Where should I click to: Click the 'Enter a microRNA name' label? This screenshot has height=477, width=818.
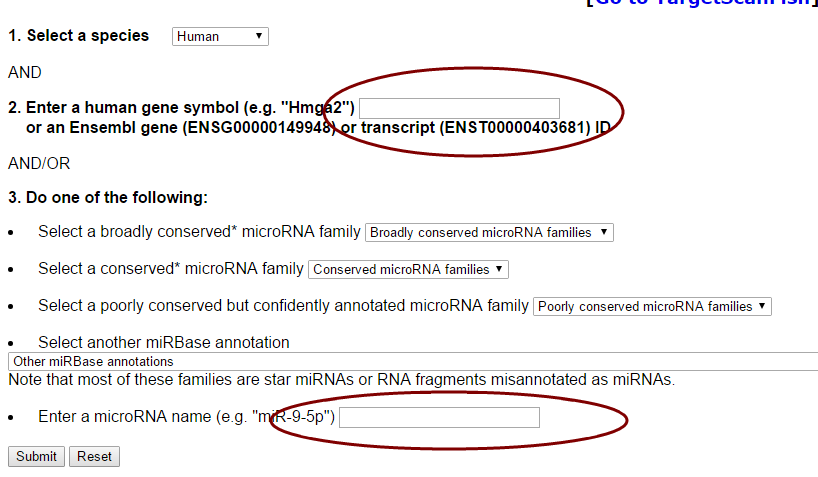coord(186,417)
